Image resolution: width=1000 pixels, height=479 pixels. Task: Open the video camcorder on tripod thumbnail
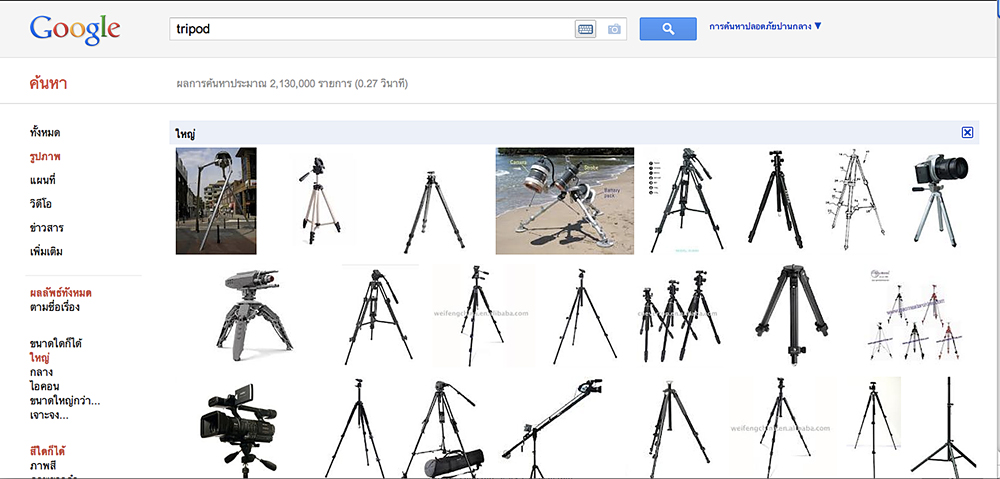point(238,429)
